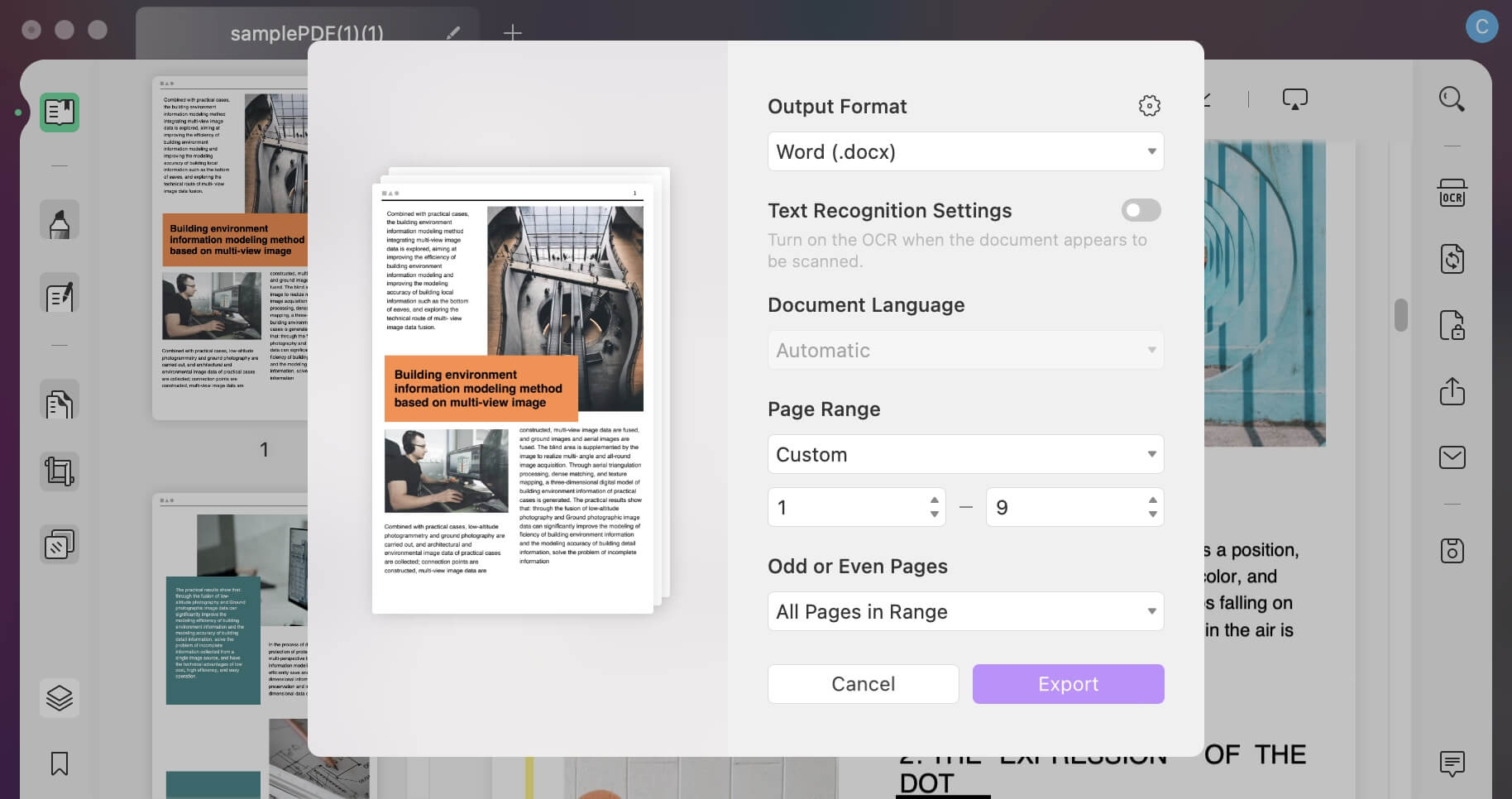Switch to the samplePDF(1)(1) document tab

[306, 33]
